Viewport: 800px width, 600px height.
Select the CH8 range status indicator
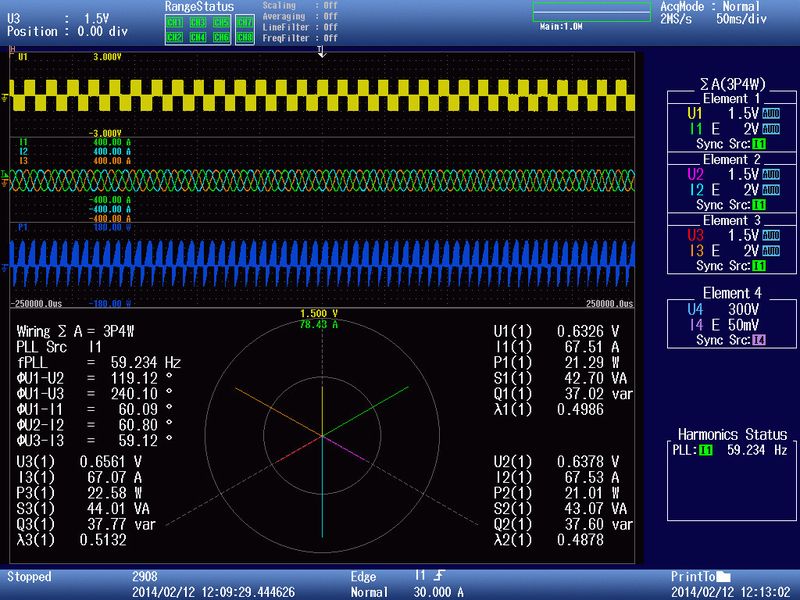pos(244,37)
